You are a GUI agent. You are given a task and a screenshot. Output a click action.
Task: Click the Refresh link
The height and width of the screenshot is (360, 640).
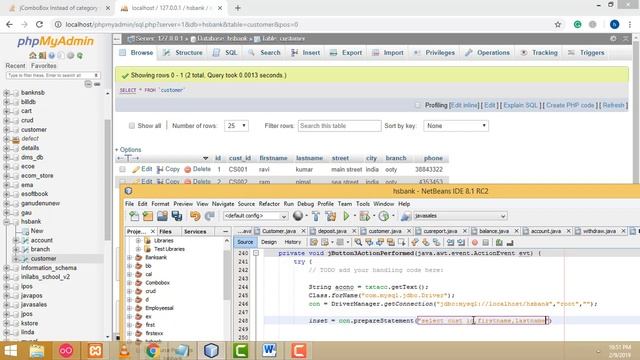(613, 105)
